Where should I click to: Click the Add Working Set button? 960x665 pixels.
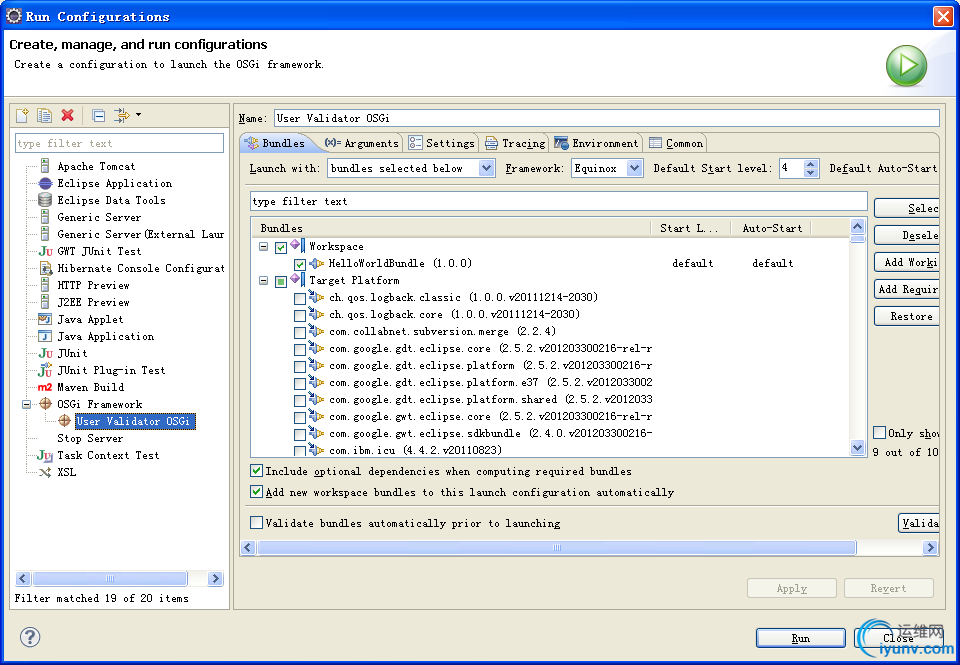[x=907, y=262]
